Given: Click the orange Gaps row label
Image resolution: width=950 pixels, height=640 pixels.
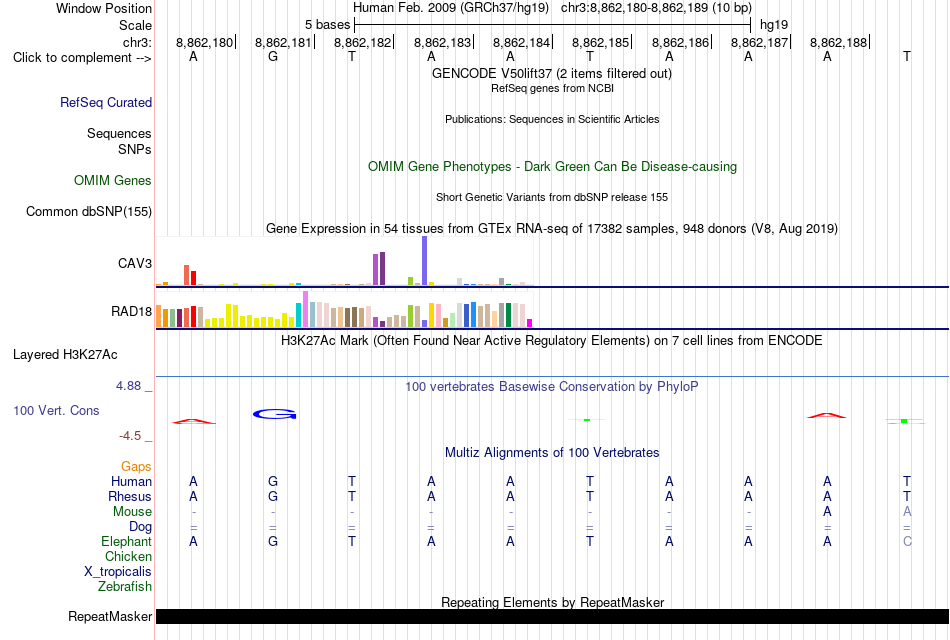Looking at the screenshot, I should pyautogui.click(x=136, y=467).
